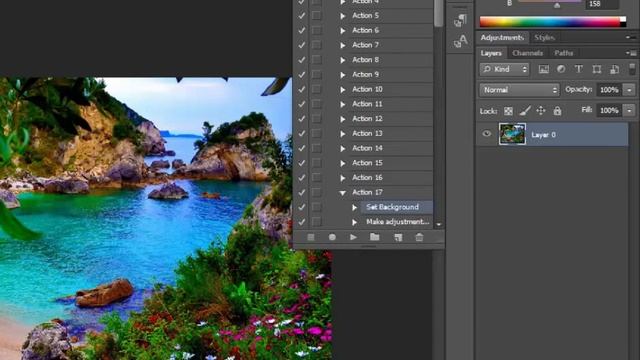Select the Layer 0 thumbnail
Screen dimensions: 640x360
(512, 134)
